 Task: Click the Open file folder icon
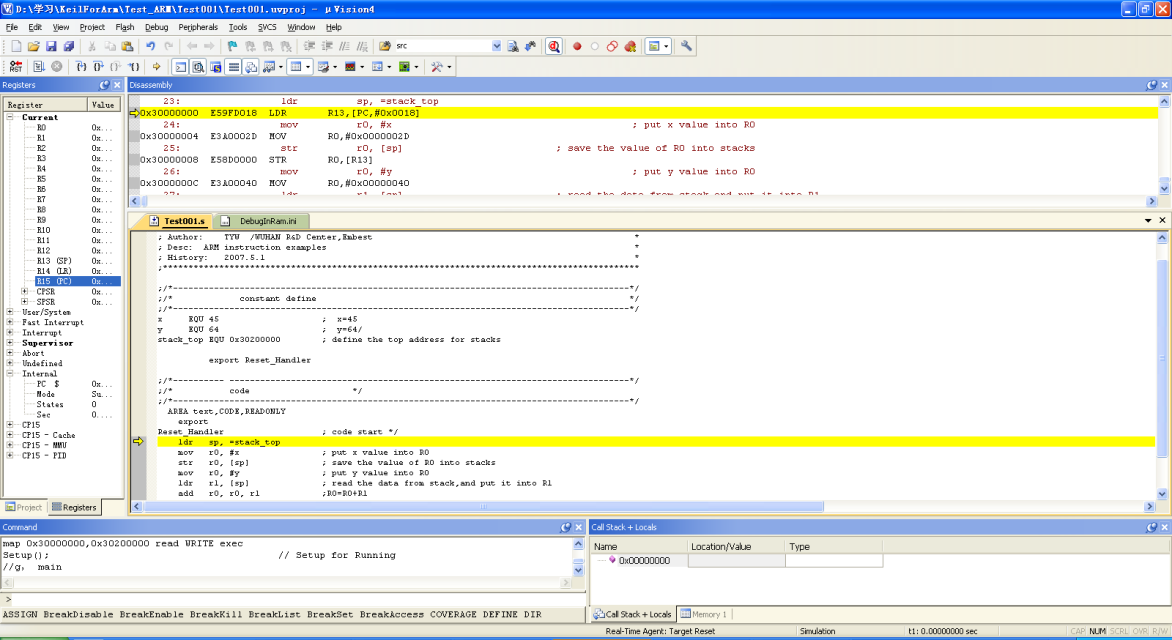pos(33,46)
